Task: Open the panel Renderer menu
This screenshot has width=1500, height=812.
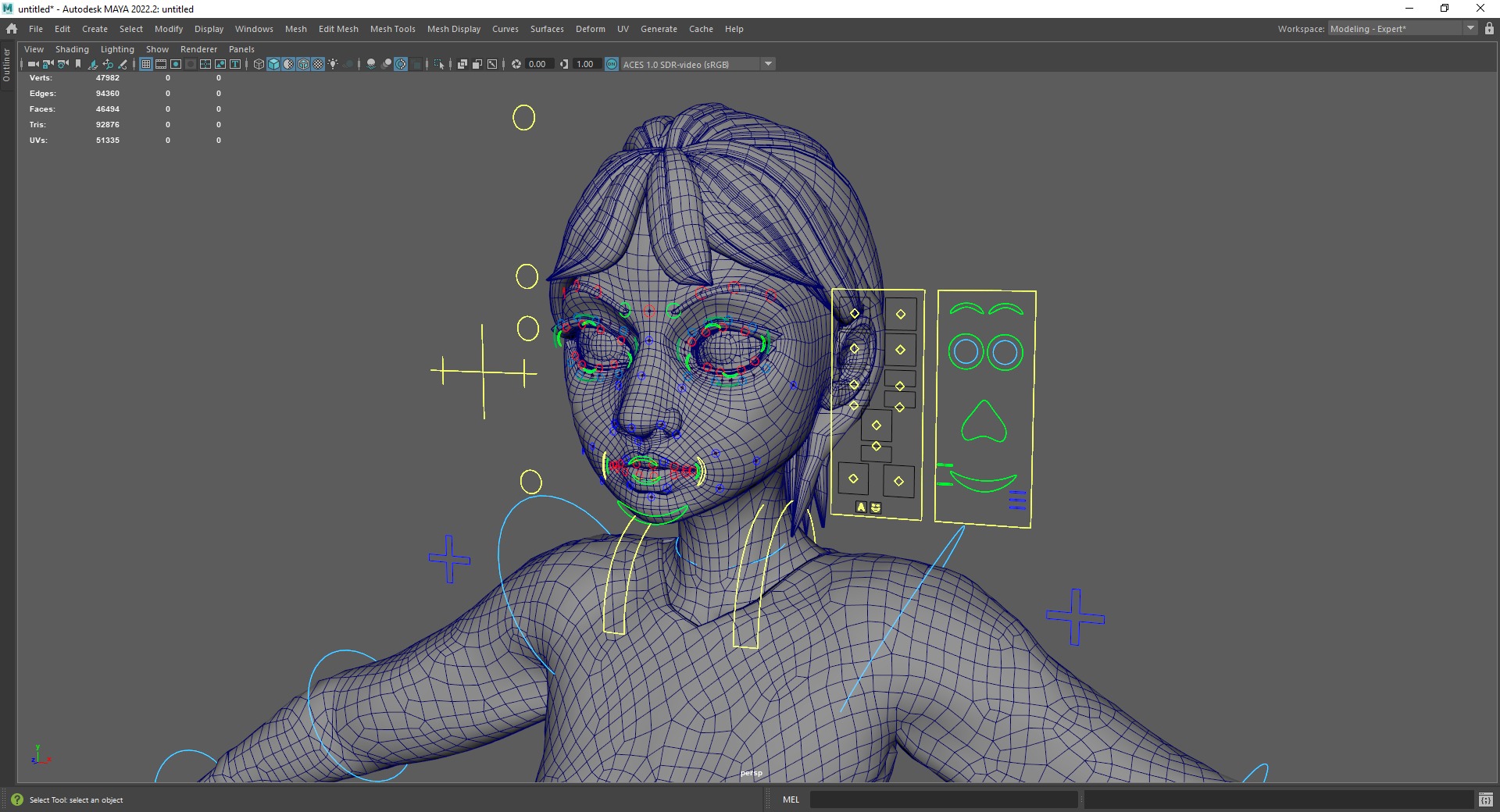Action: coord(199,49)
